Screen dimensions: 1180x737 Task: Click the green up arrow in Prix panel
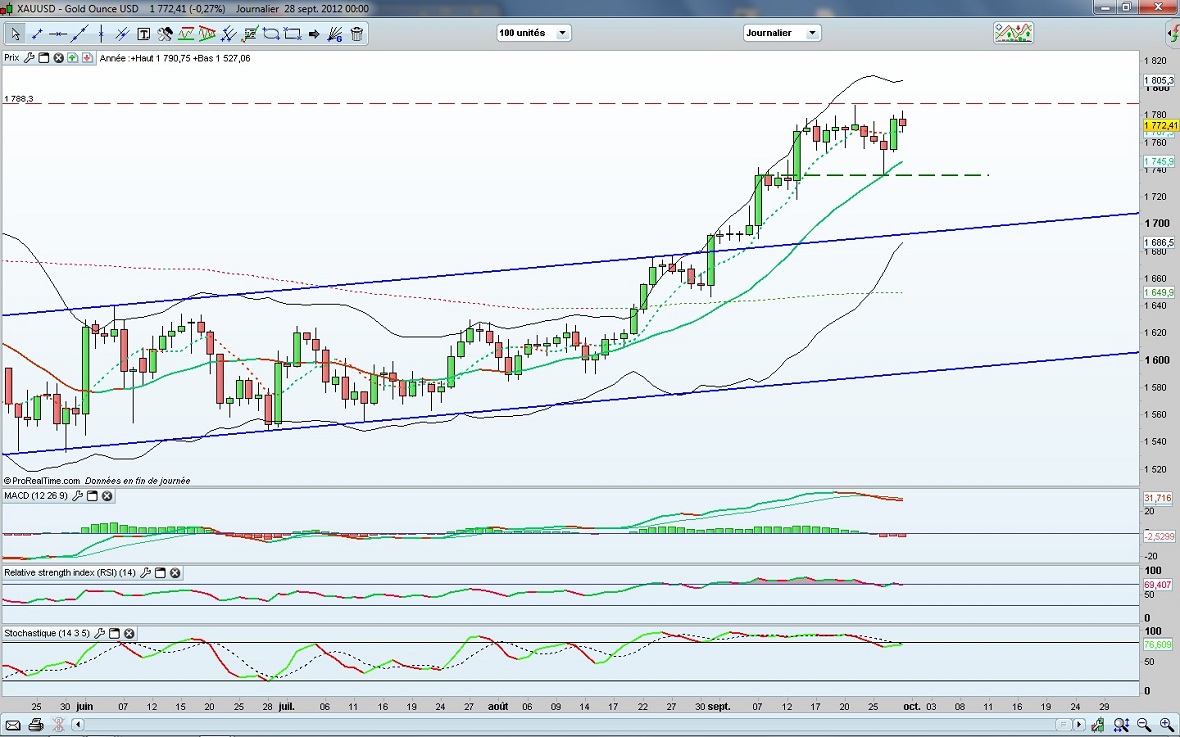73,58
